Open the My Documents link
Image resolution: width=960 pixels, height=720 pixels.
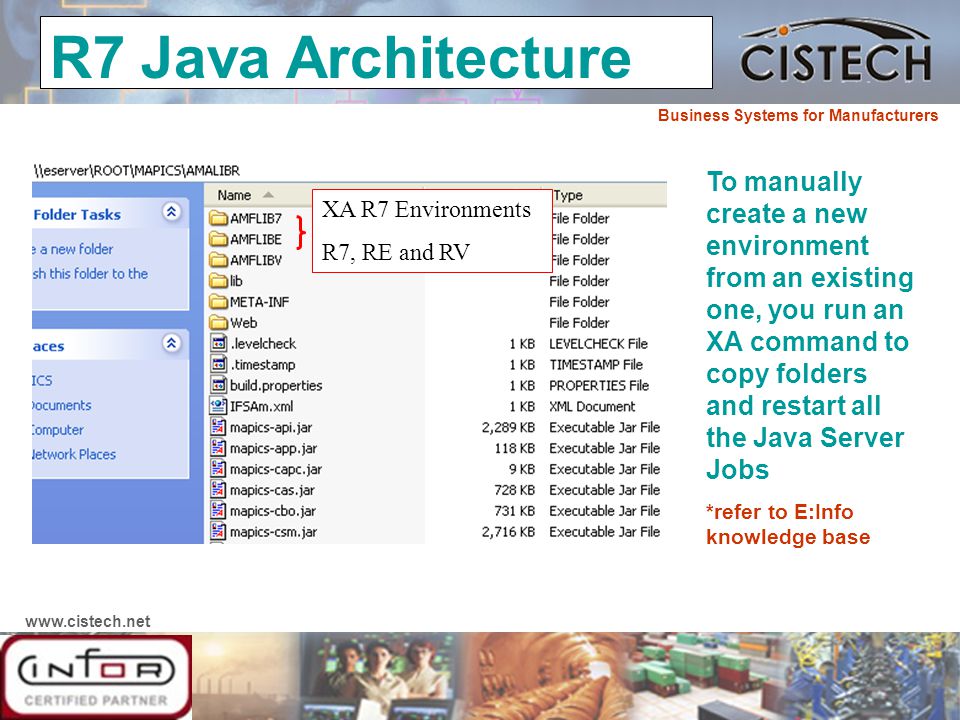(x=62, y=405)
